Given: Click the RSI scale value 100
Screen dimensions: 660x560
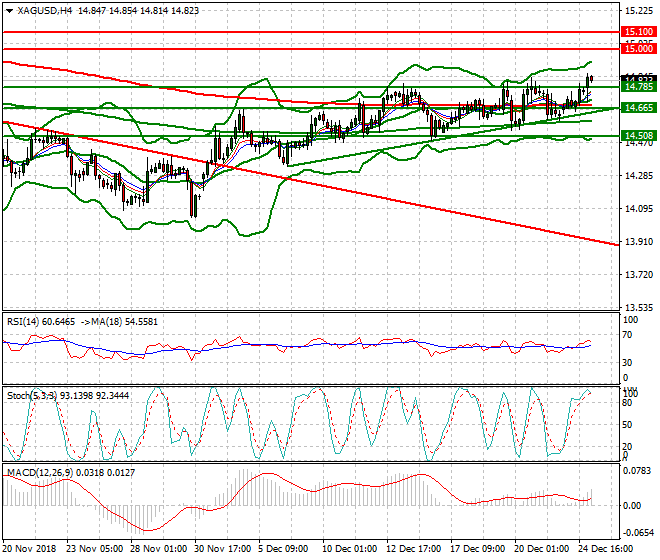Looking at the screenshot, I should coord(630,320).
